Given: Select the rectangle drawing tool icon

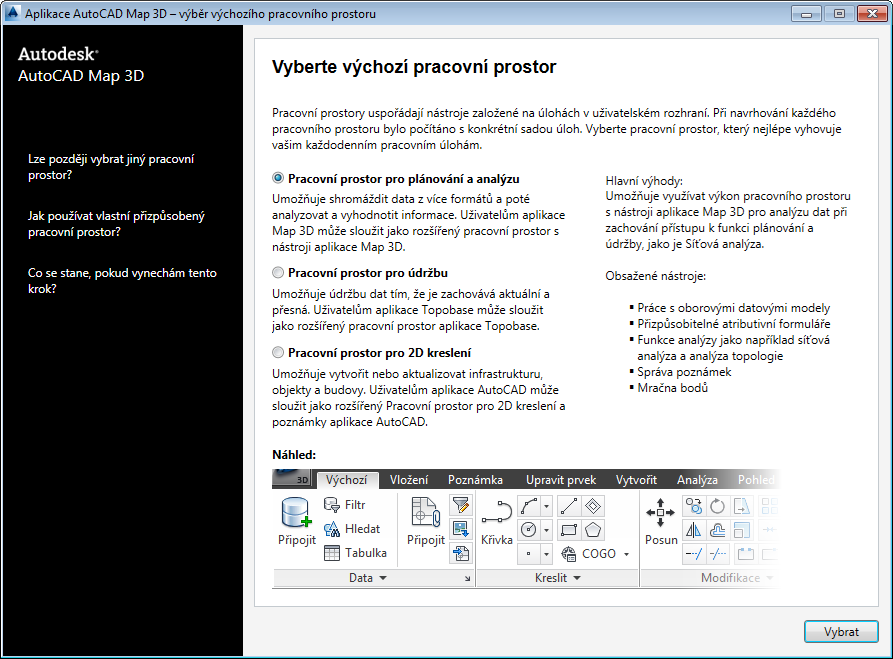Looking at the screenshot, I should point(569,530).
